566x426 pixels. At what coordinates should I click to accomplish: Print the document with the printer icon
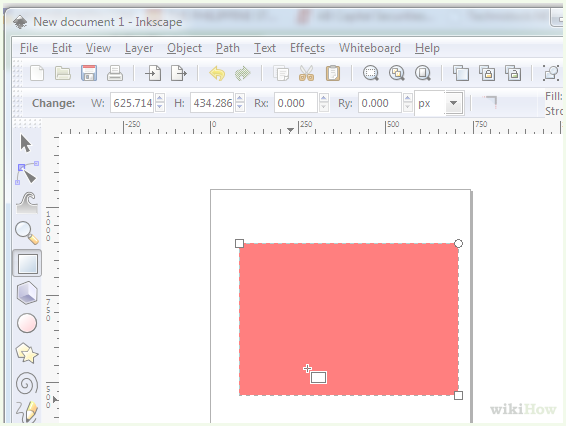click(x=115, y=73)
